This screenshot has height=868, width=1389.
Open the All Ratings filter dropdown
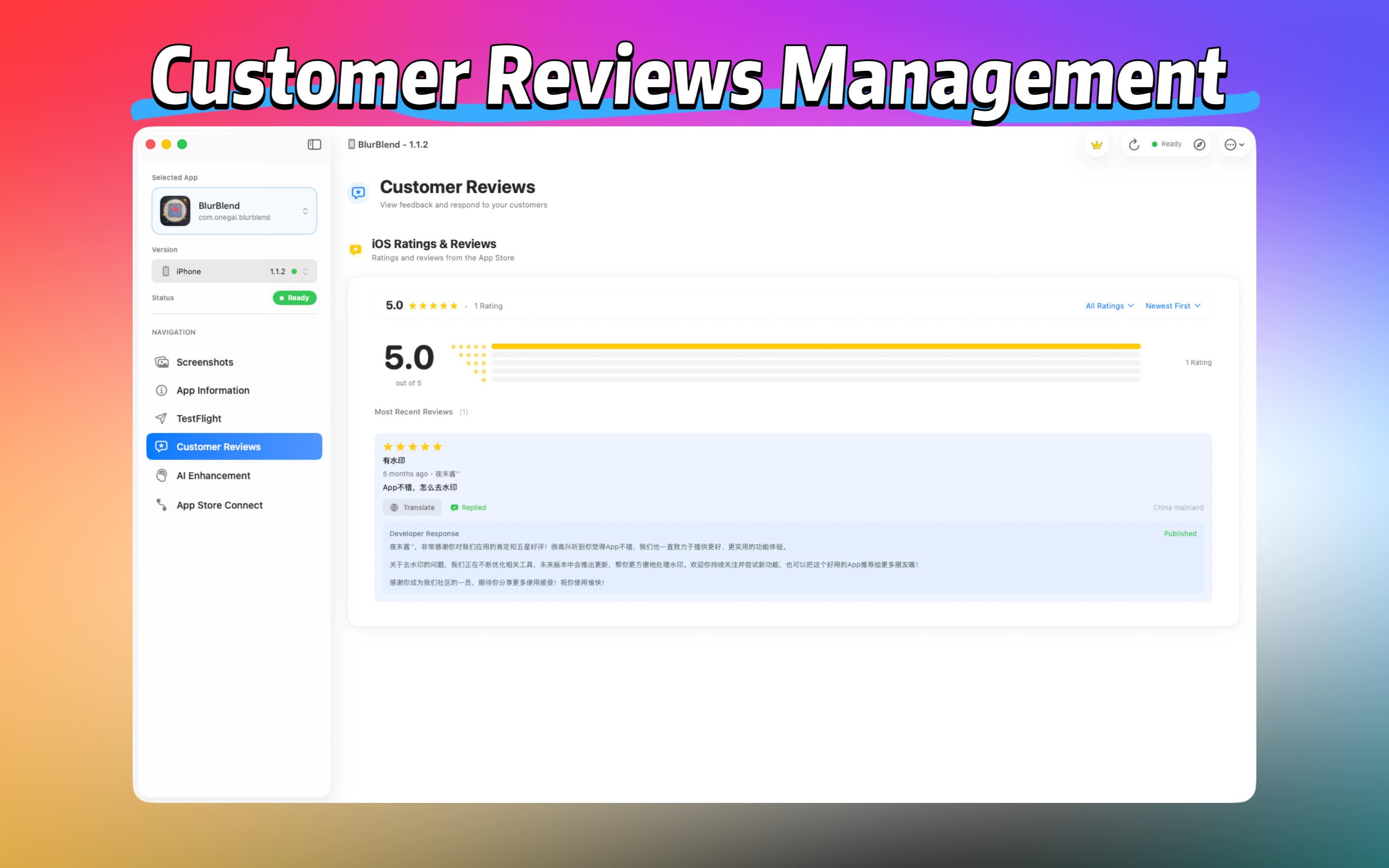(1108, 305)
